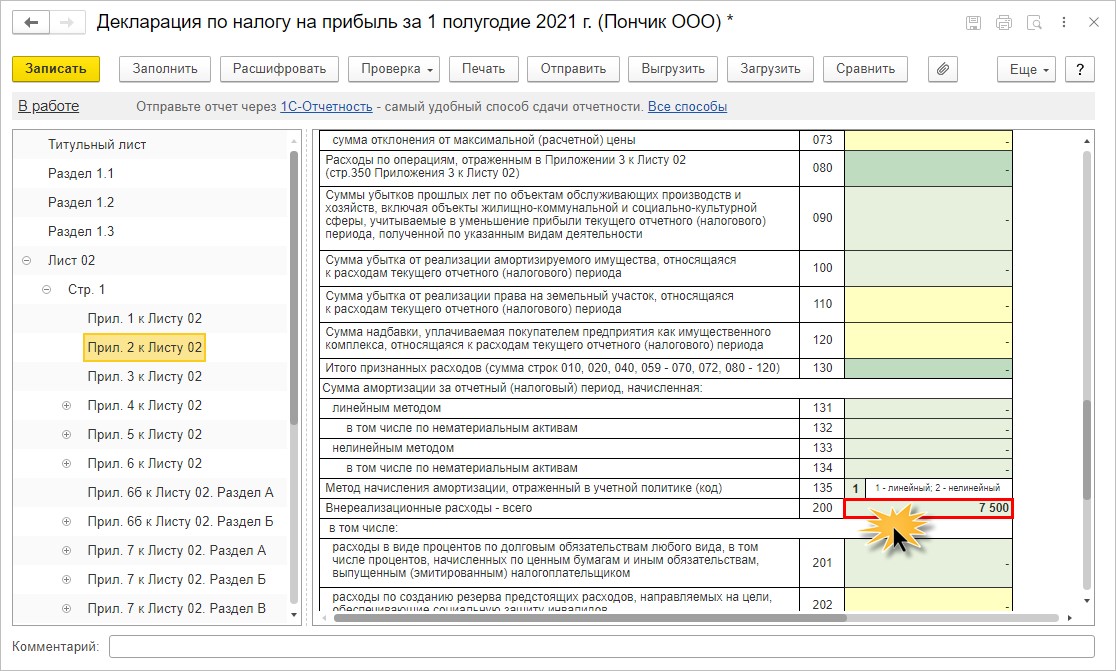
Task: Click the row label 'линейным методом'
Action: 386,408
